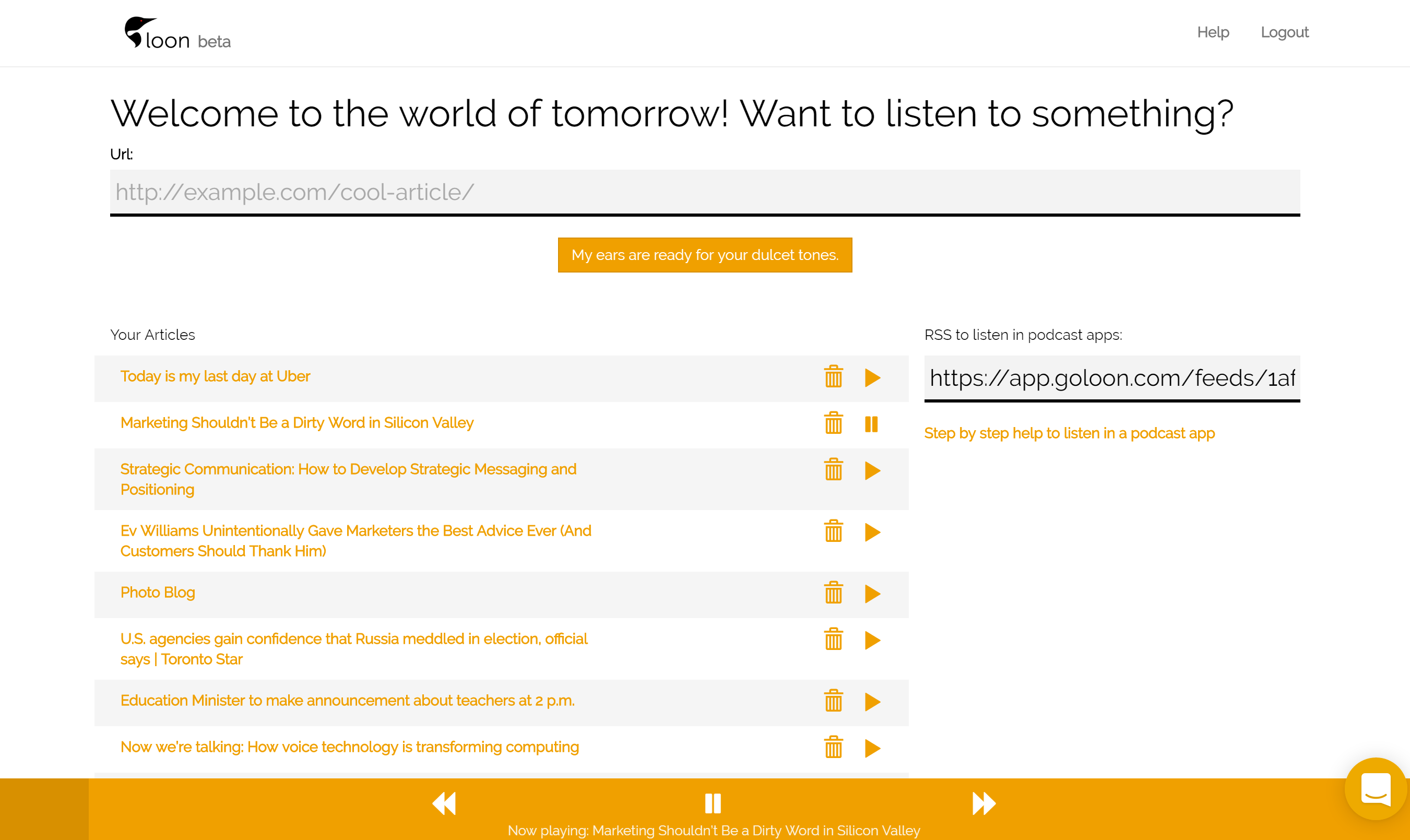Play the 'Ev Williams' article
Viewport: 1410px width, 840px height.
[x=872, y=532]
